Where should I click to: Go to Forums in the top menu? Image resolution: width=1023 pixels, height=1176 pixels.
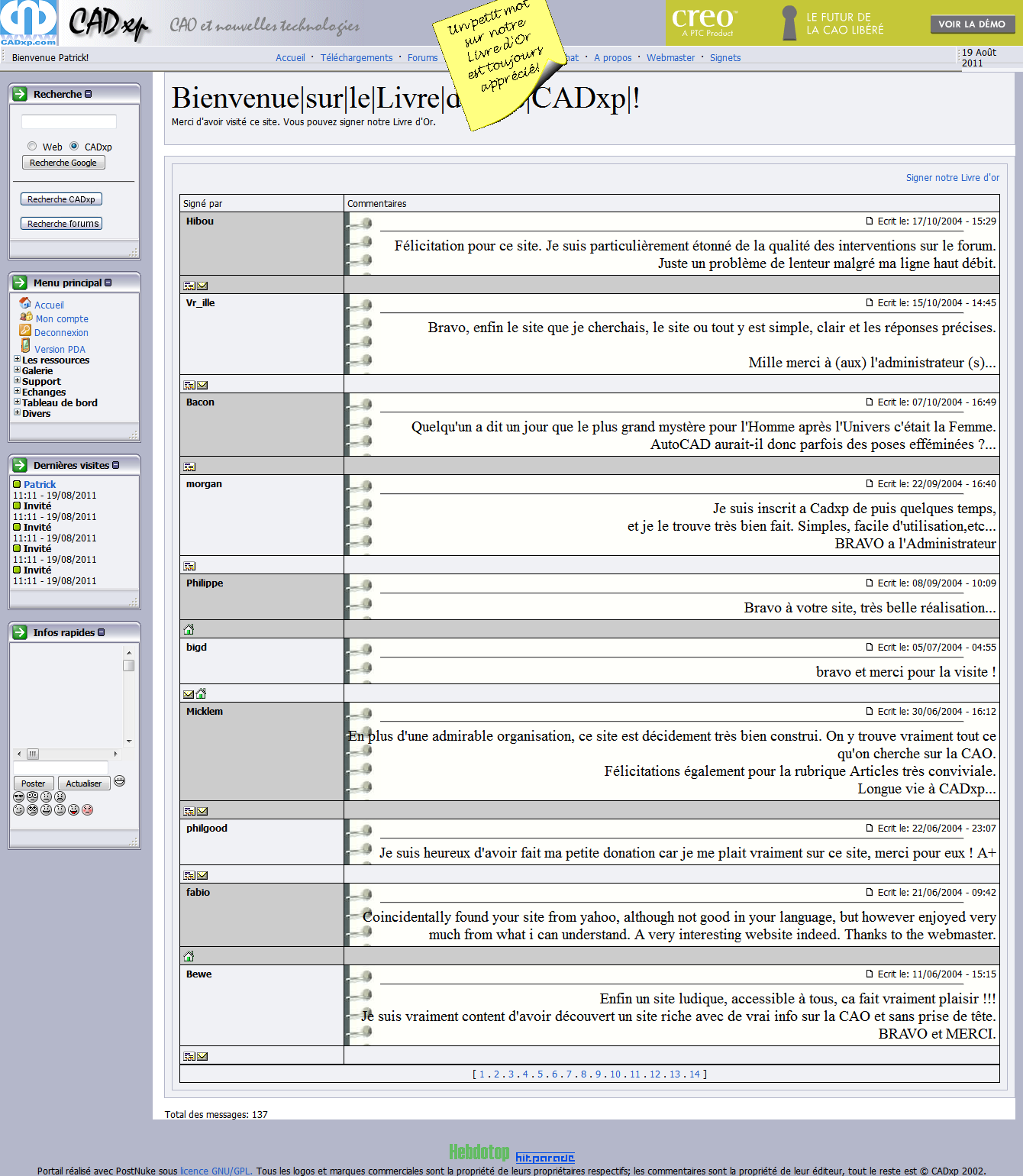click(x=422, y=58)
